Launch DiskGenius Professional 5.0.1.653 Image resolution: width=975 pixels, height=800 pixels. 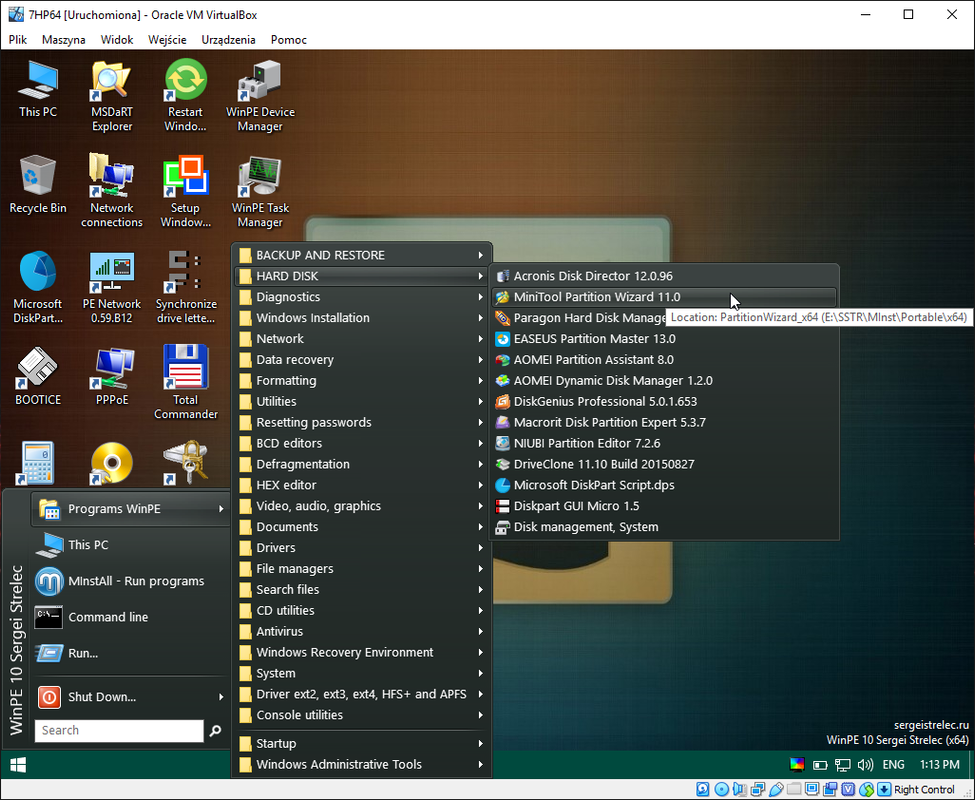click(x=663, y=402)
